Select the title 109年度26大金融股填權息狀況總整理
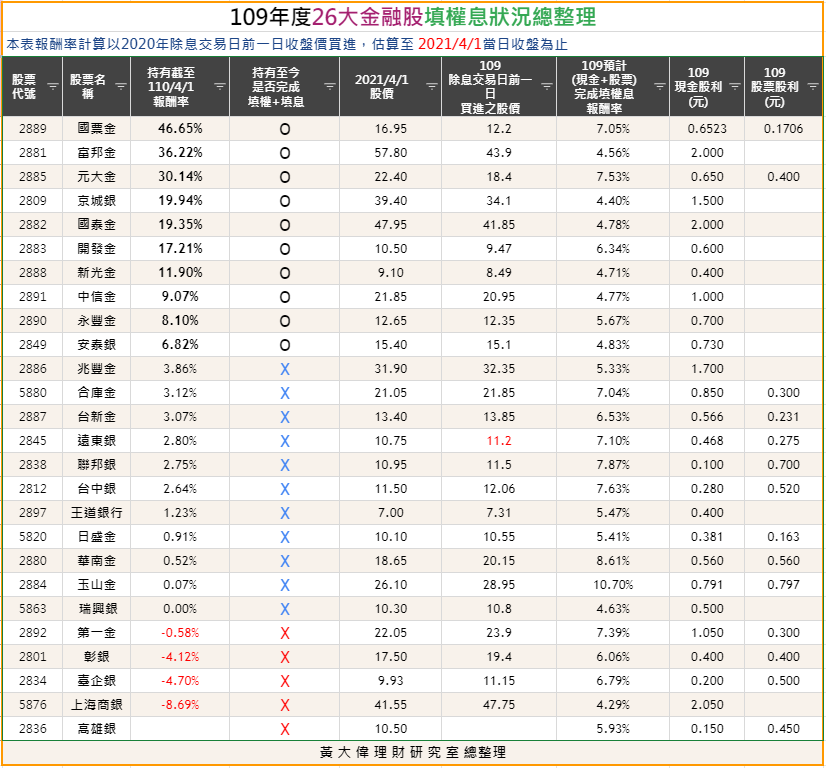 pos(413,17)
